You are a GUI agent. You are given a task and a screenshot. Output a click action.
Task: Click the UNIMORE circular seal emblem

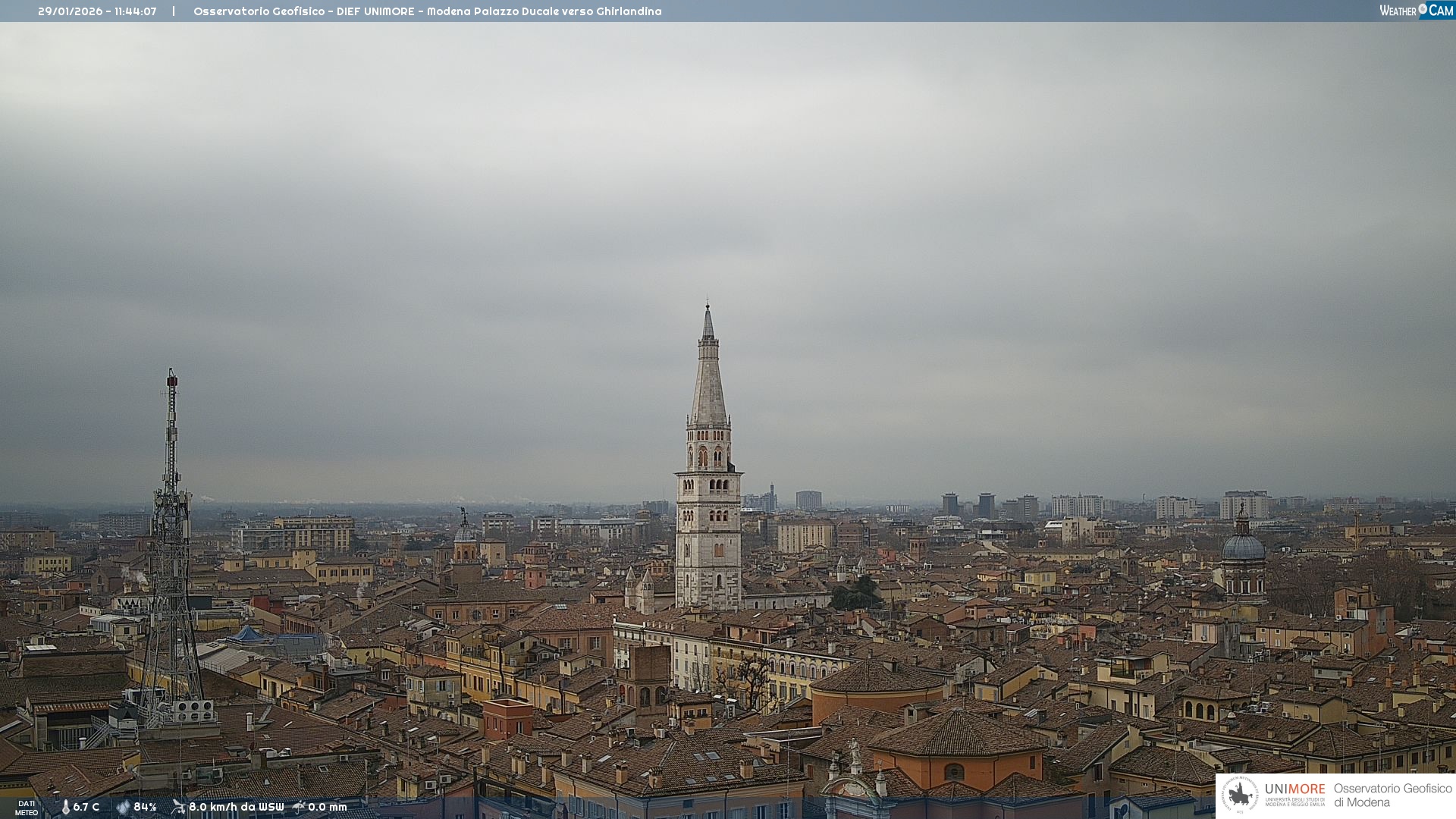click(1240, 795)
